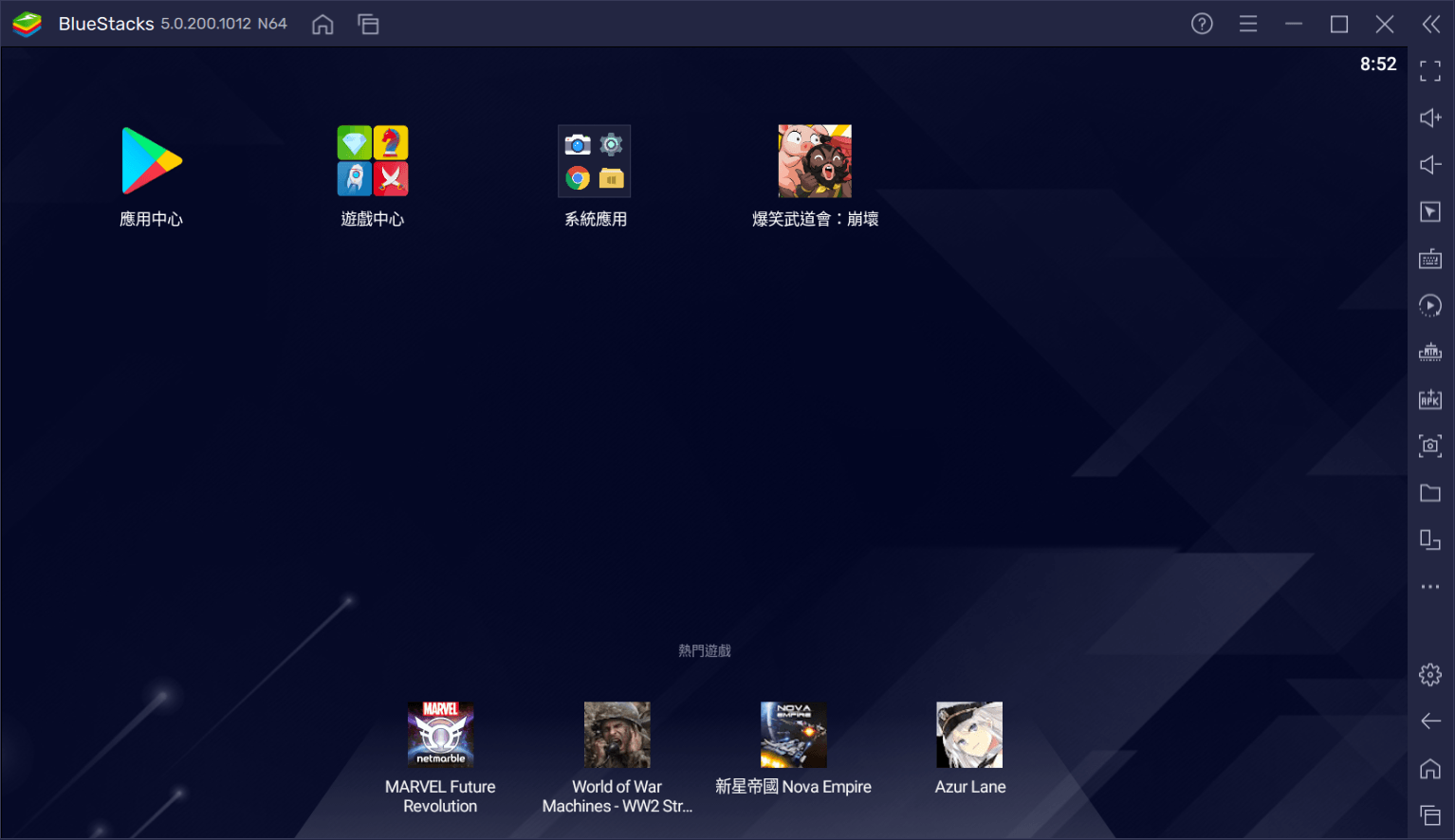Open 新星帝國 Nova Empire game
The height and width of the screenshot is (840, 1455).
[794, 735]
